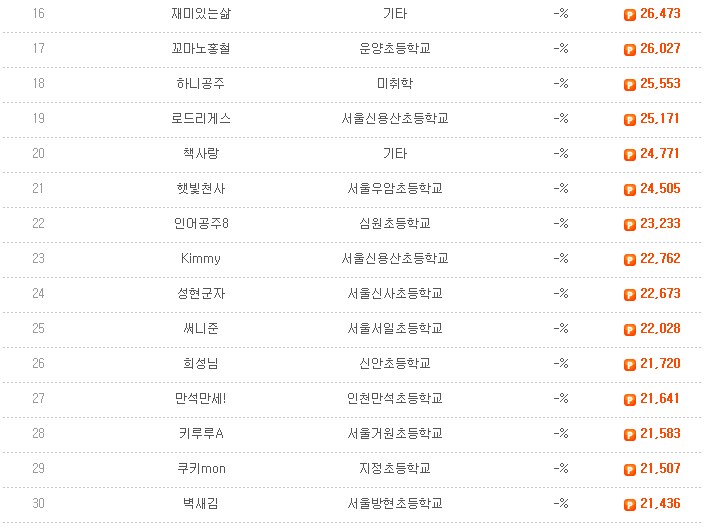
Task: Open user 만석만세! entry
Action: 200,398
